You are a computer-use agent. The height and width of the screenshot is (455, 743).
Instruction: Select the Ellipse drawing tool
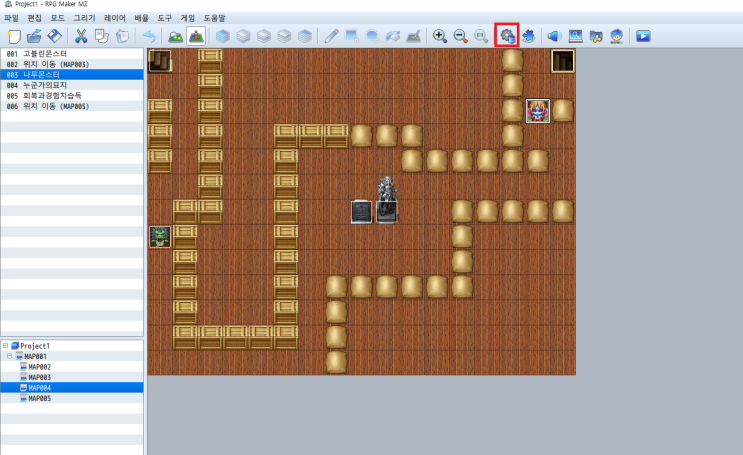(x=372, y=36)
